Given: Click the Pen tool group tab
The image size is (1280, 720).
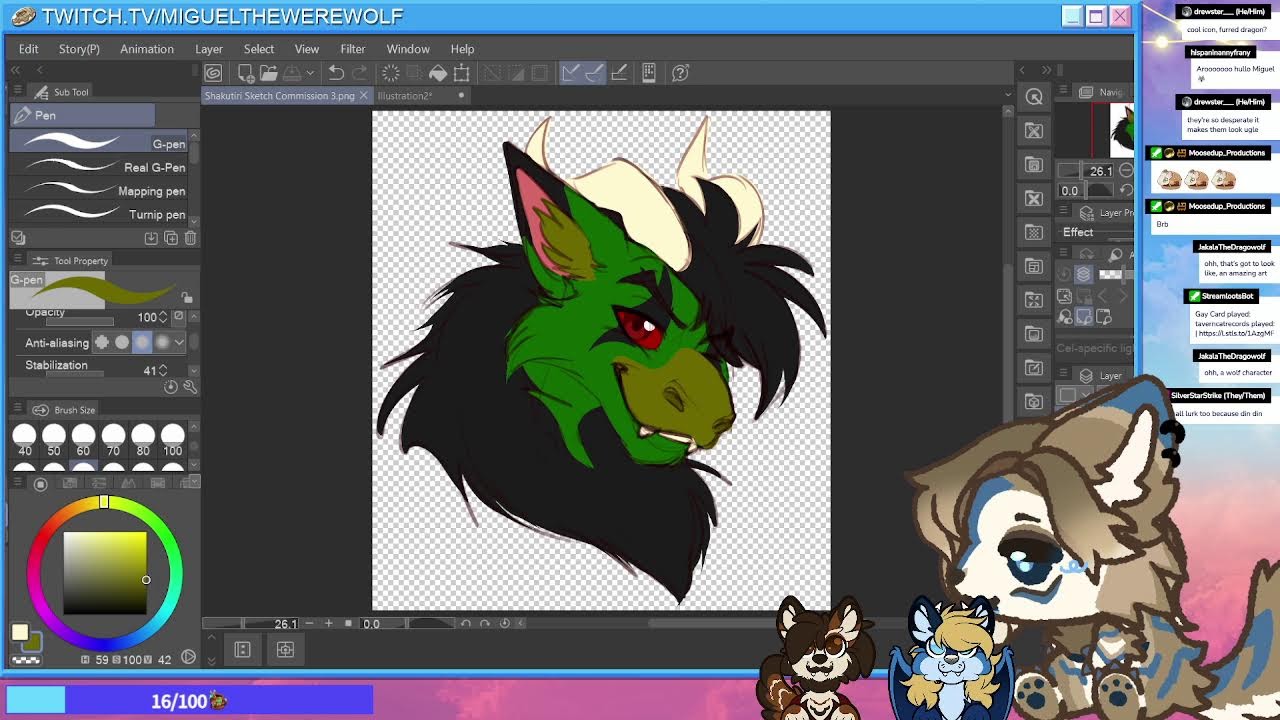Looking at the screenshot, I should pos(83,115).
